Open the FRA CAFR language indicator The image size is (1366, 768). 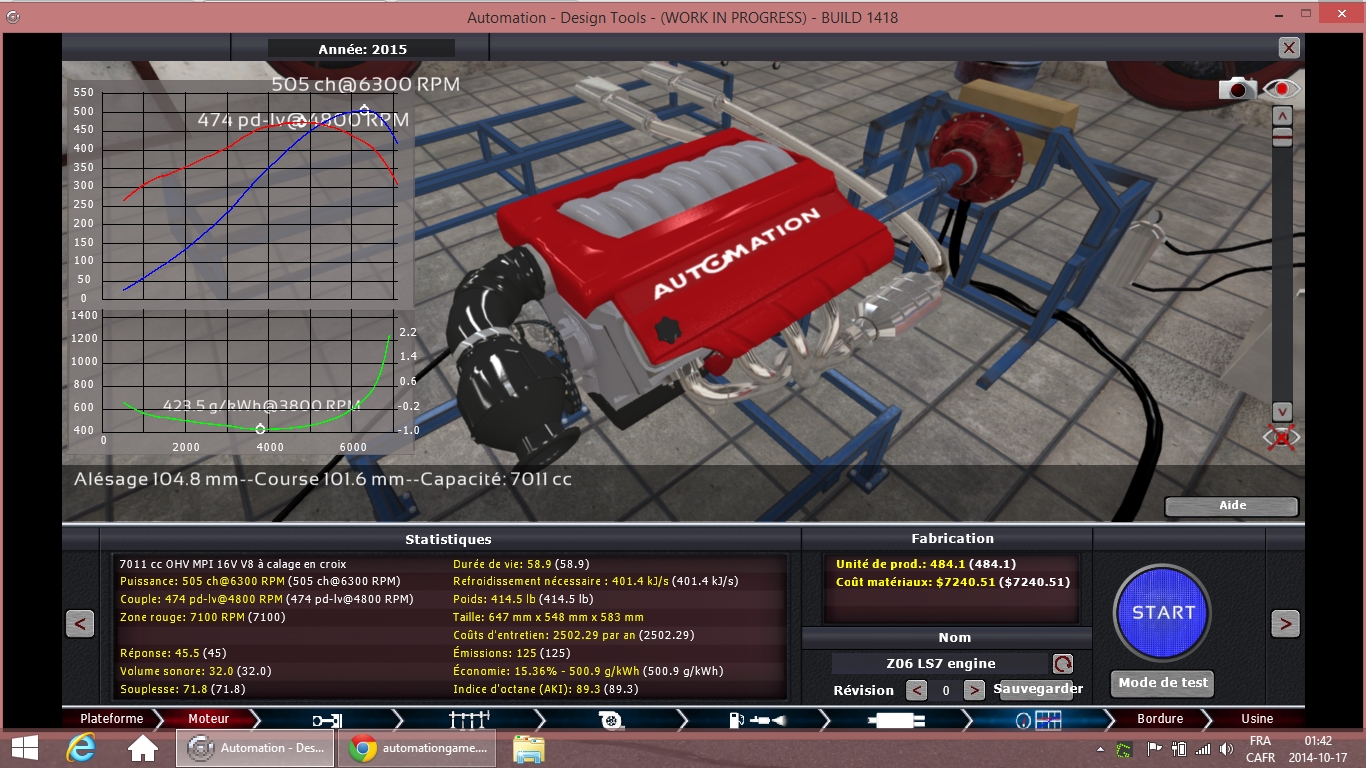1260,748
